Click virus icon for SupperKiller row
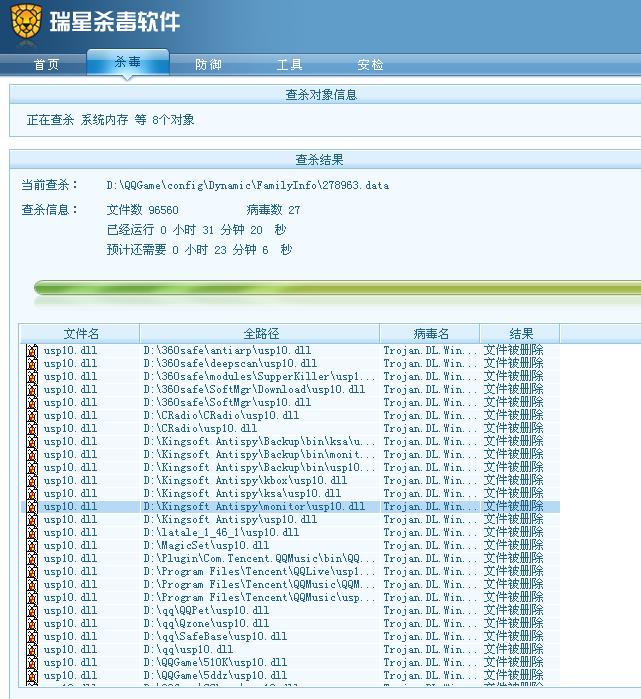 (32, 377)
